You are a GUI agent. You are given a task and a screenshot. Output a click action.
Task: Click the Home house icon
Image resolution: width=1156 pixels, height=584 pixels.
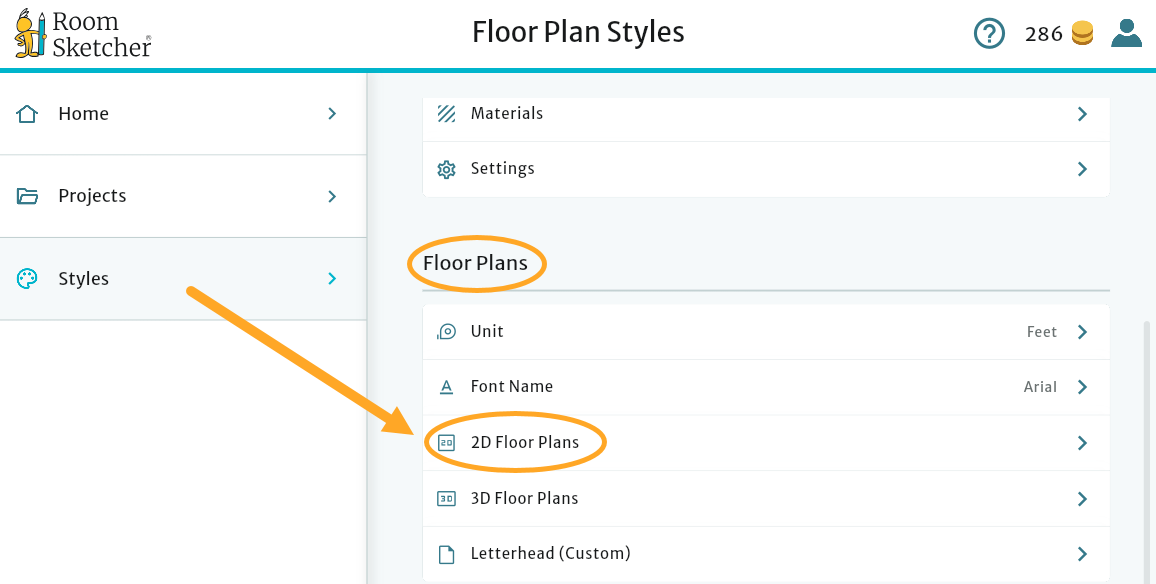(x=28, y=113)
